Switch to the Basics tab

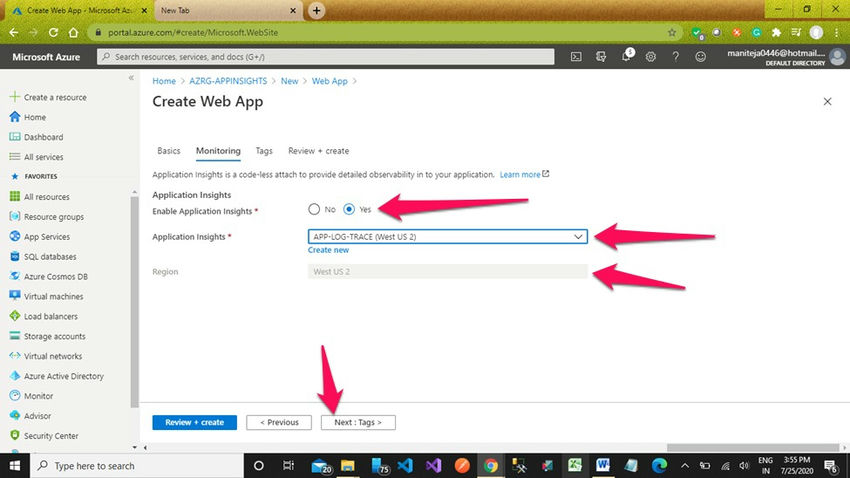pos(169,151)
